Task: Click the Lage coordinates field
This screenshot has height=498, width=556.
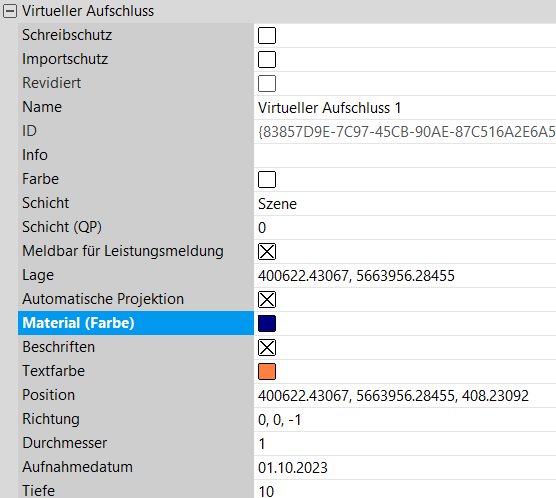Action: pos(405,276)
